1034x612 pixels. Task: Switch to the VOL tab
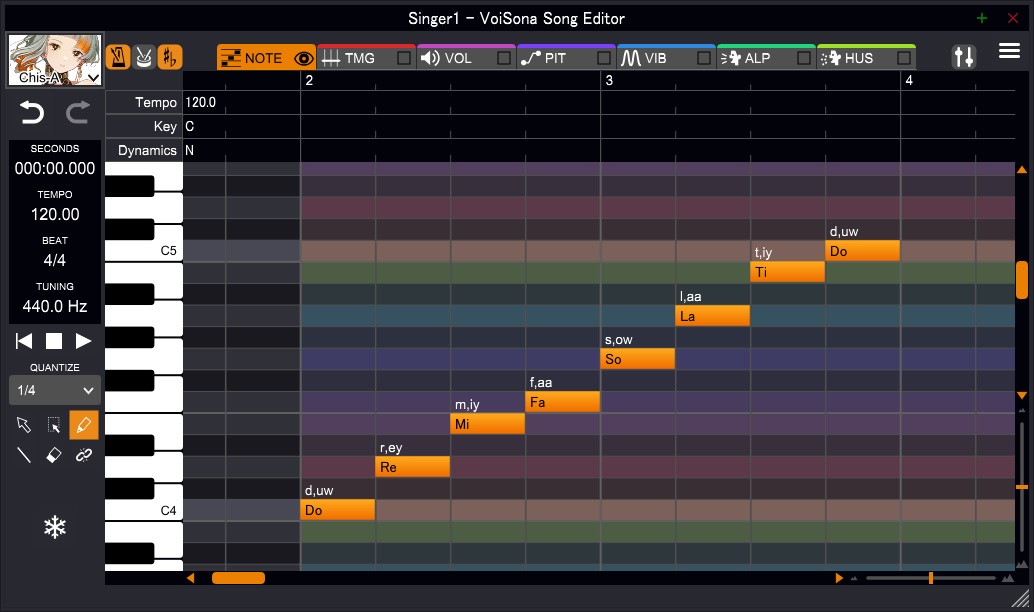[x=466, y=57]
